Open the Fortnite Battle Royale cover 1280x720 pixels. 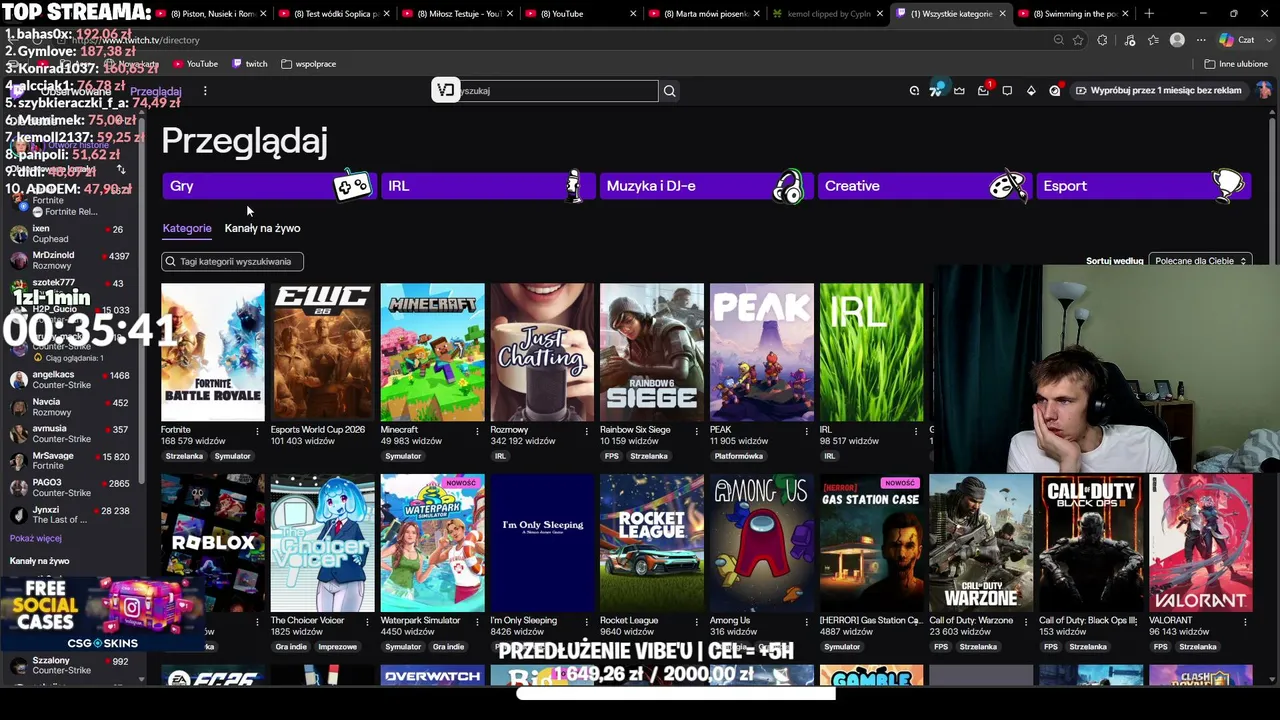pos(213,353)
